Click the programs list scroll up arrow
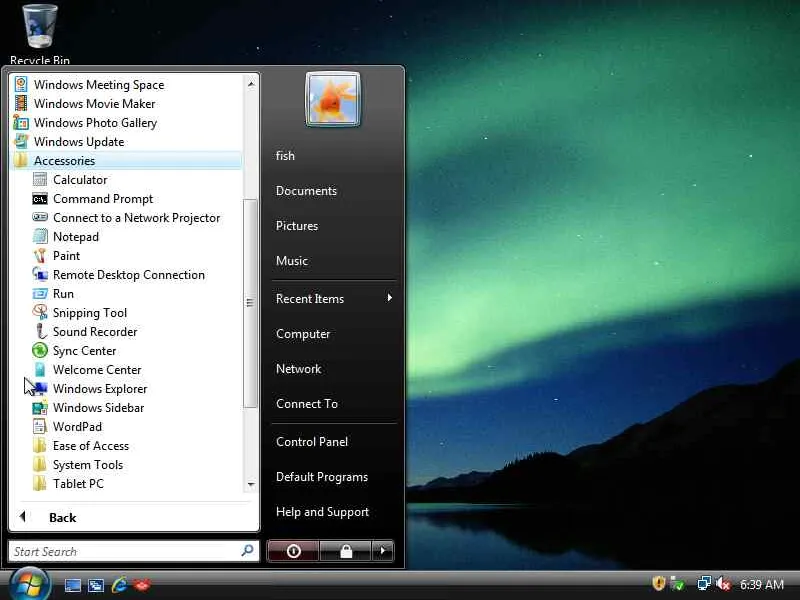Screen dimensions: 800x600 click(x=251, y=84)
